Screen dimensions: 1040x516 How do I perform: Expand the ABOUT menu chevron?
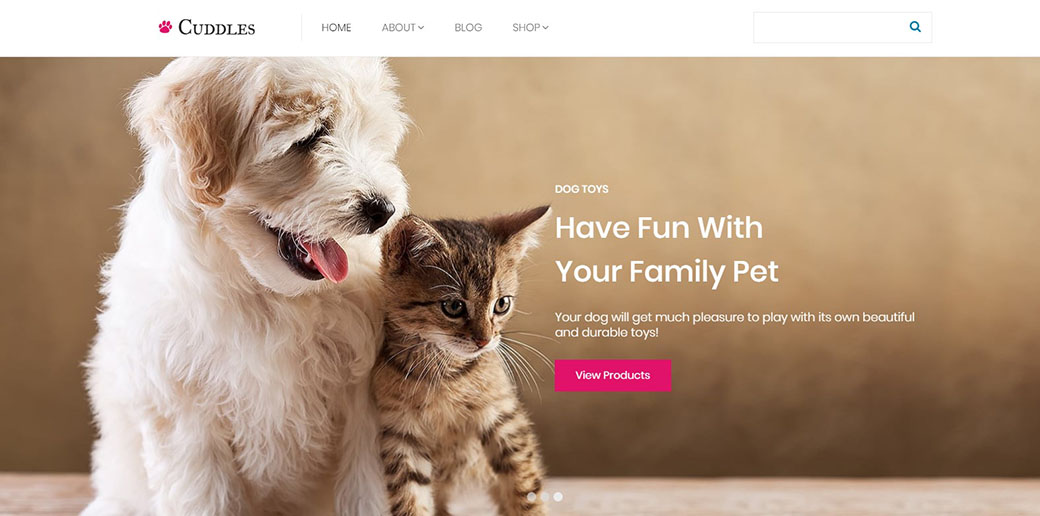421,28
